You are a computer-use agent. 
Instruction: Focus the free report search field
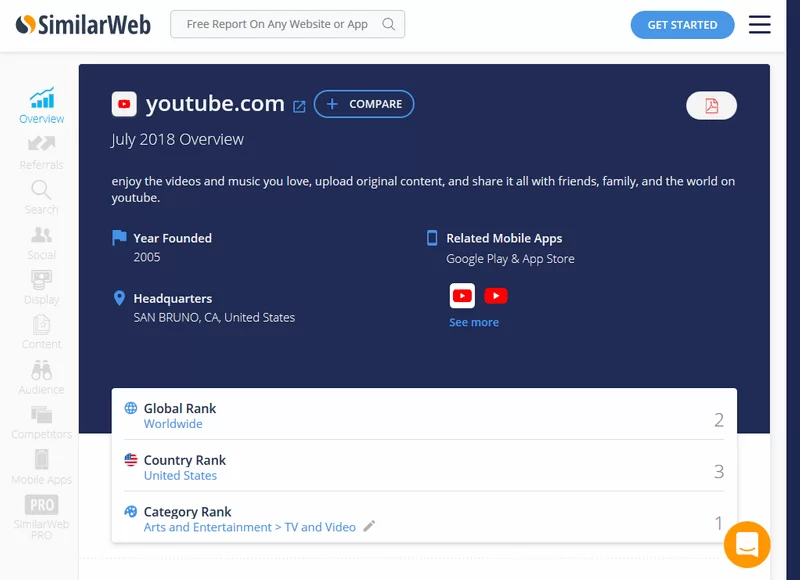(287, 24)
